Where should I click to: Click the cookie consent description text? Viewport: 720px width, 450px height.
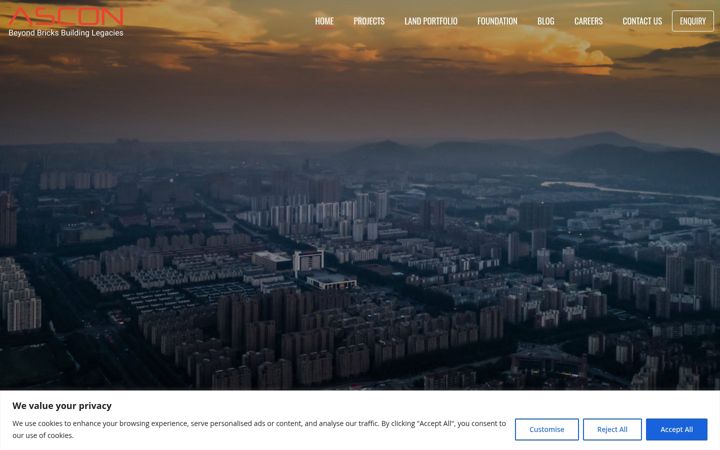pyautogui.click(x=259, y=429)
